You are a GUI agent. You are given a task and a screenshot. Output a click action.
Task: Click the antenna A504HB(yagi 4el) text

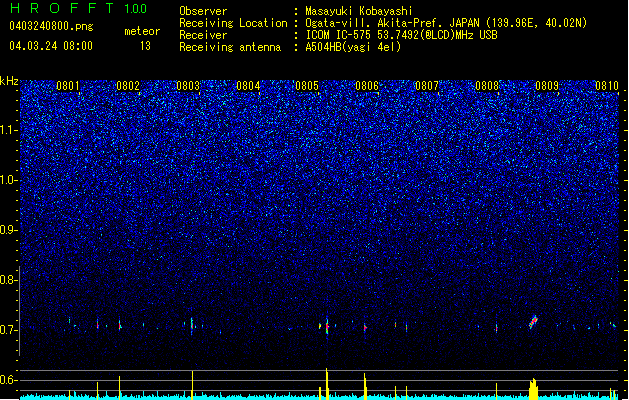tap(353, 47)
